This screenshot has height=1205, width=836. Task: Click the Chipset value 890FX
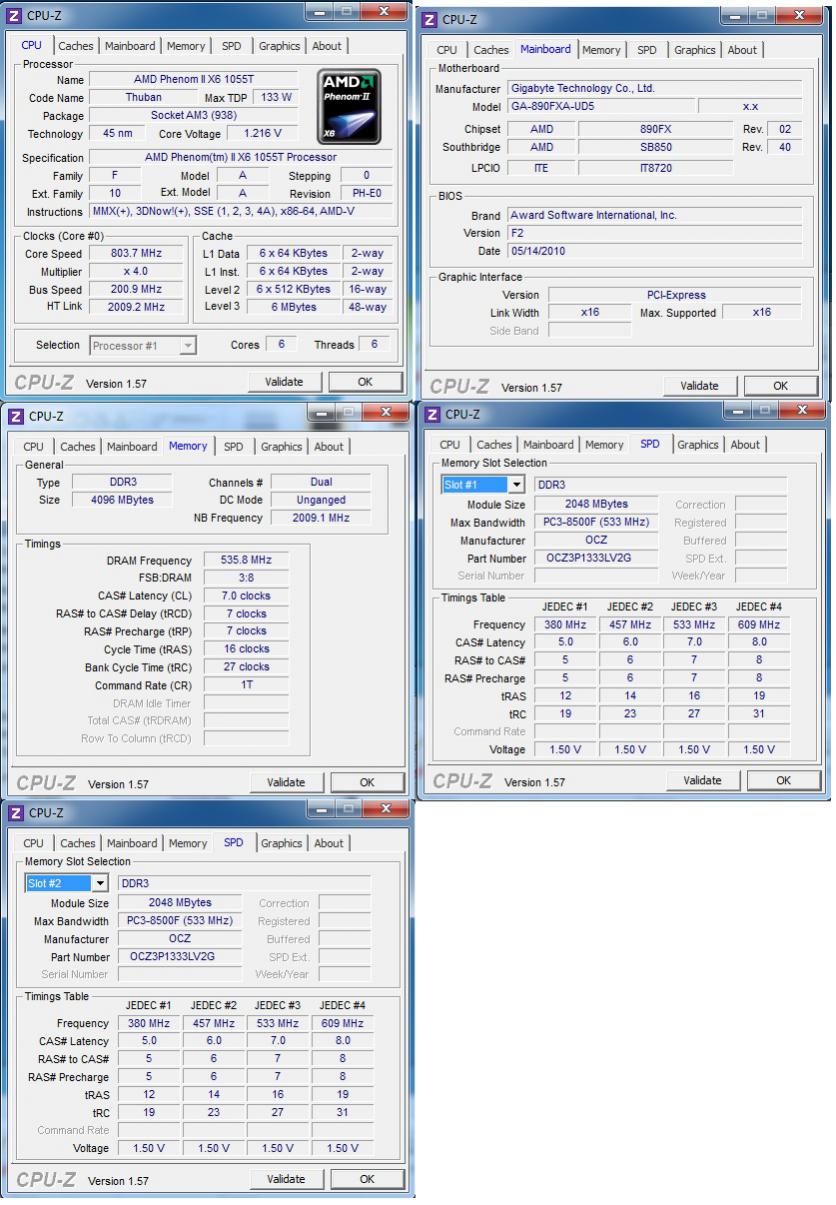[656, 130]
